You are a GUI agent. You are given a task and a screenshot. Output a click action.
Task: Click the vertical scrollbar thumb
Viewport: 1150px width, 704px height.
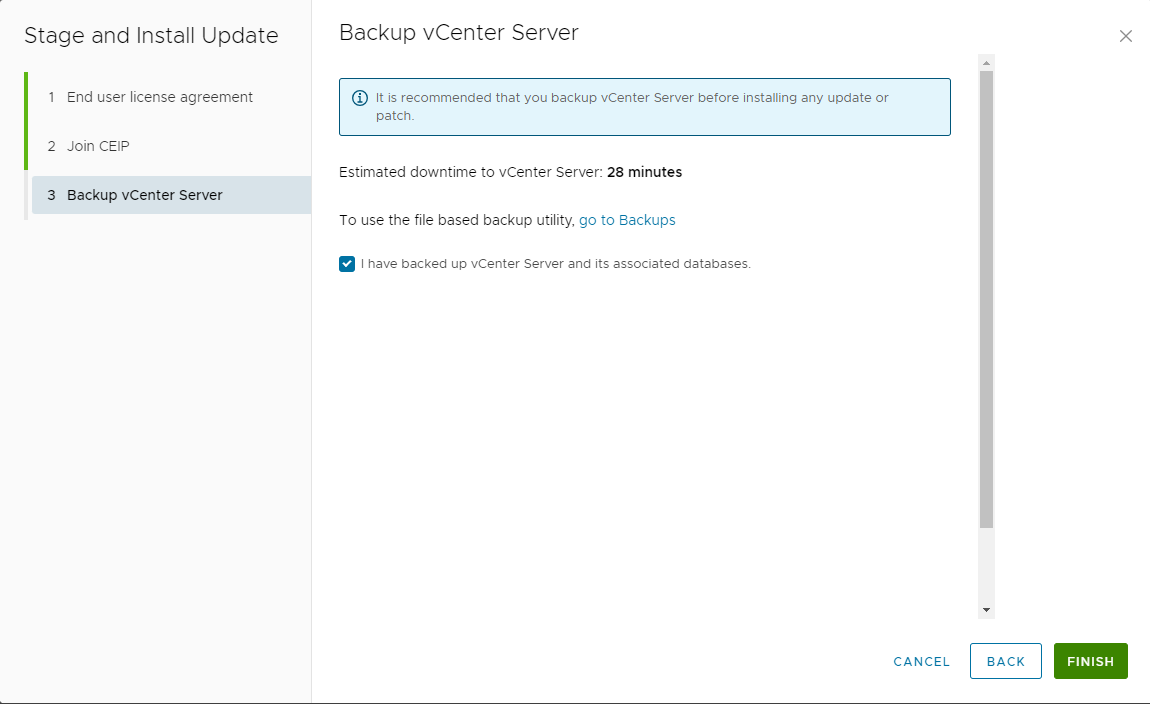click(986, 300)
